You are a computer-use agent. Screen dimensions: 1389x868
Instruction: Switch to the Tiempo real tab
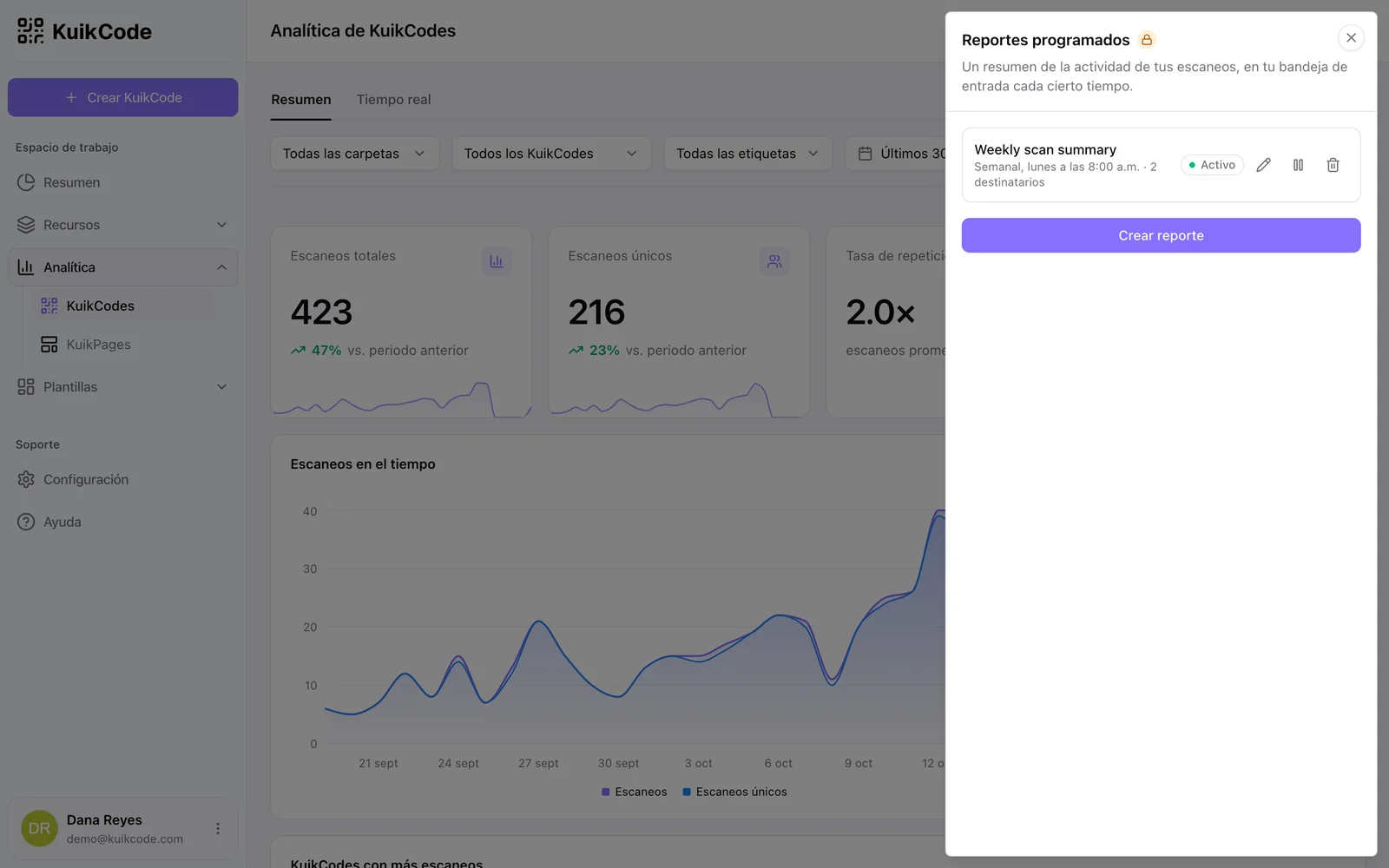click(x=394, y=100)
